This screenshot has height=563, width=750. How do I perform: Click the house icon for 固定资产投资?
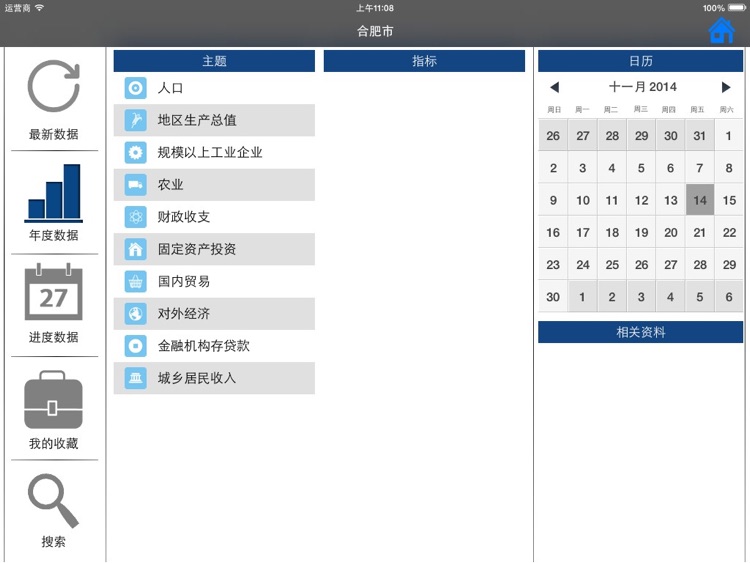[x=135, y=249]
